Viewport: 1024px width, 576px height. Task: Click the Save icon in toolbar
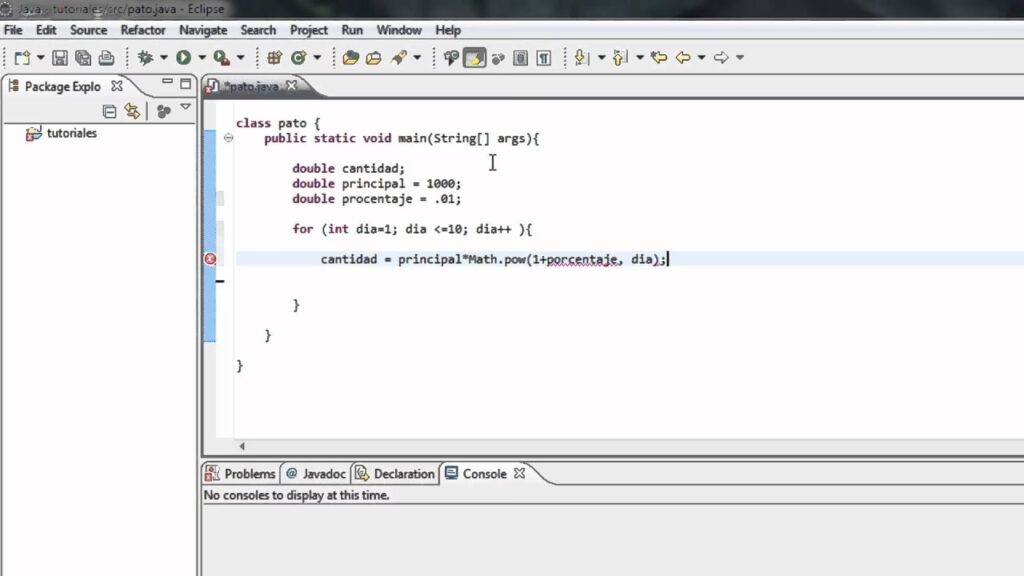(x=60, y=58)
